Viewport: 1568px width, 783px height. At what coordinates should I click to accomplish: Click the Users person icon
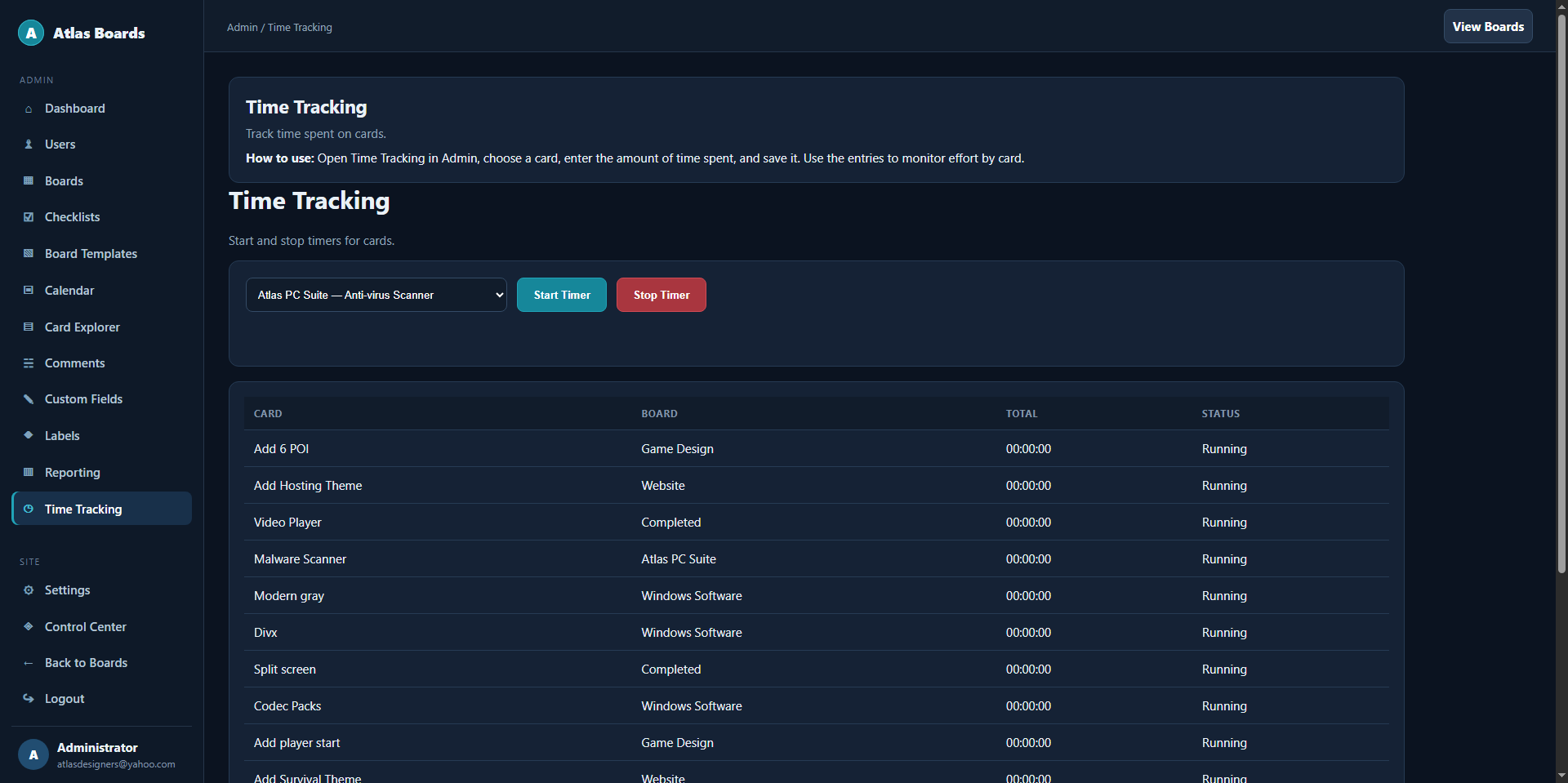(x=29, y=145)
